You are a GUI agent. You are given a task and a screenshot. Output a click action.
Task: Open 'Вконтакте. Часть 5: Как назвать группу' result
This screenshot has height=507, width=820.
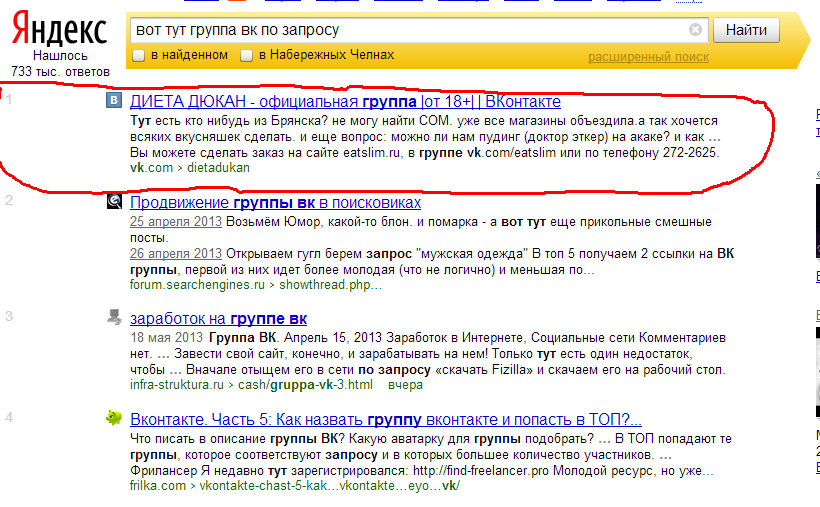[385, 419]
